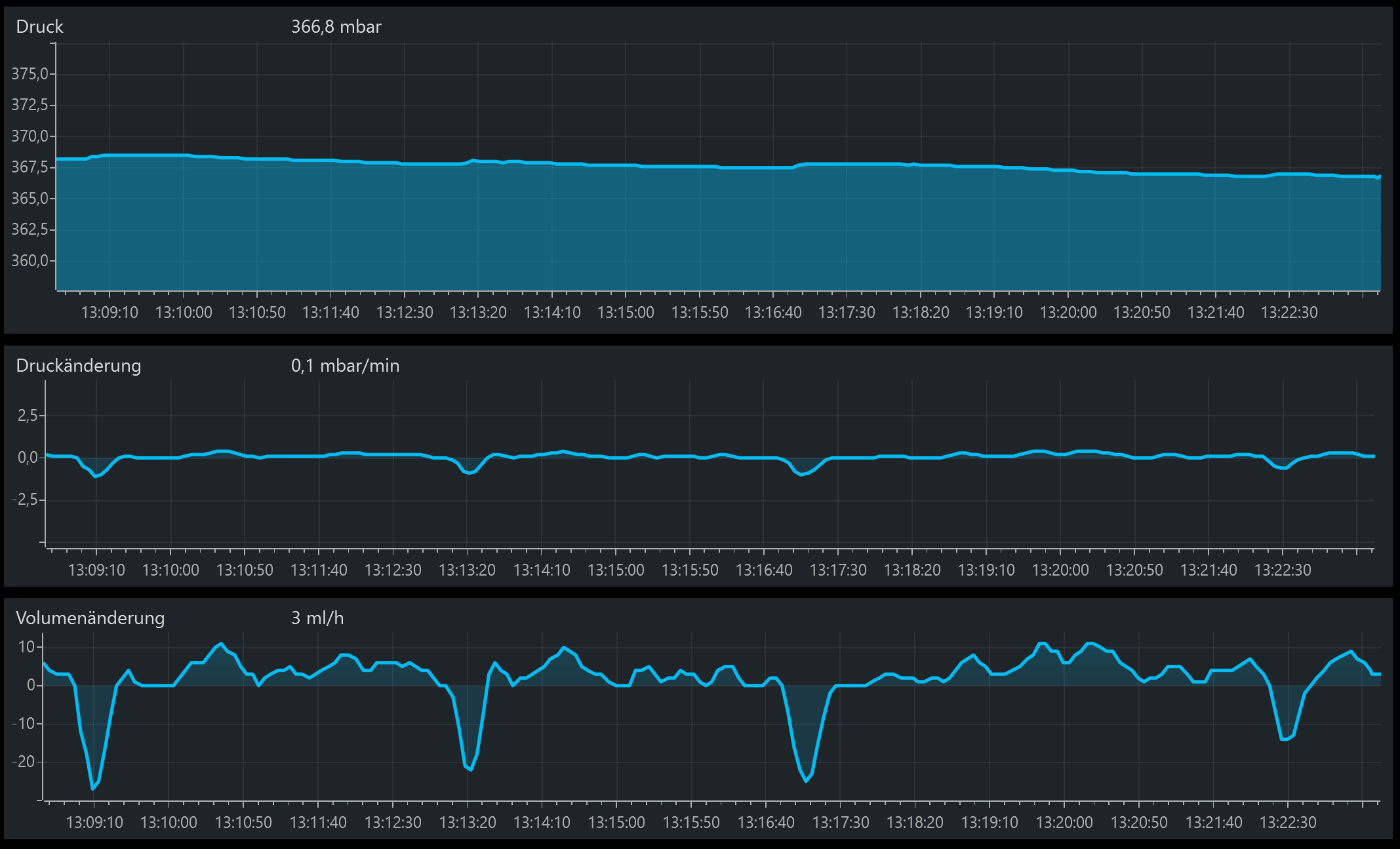This screenshot has width=1400, height=849.
Task: Click the 13:11:40 time label under Druckänderung chart
Action: (x=319, y=570)
